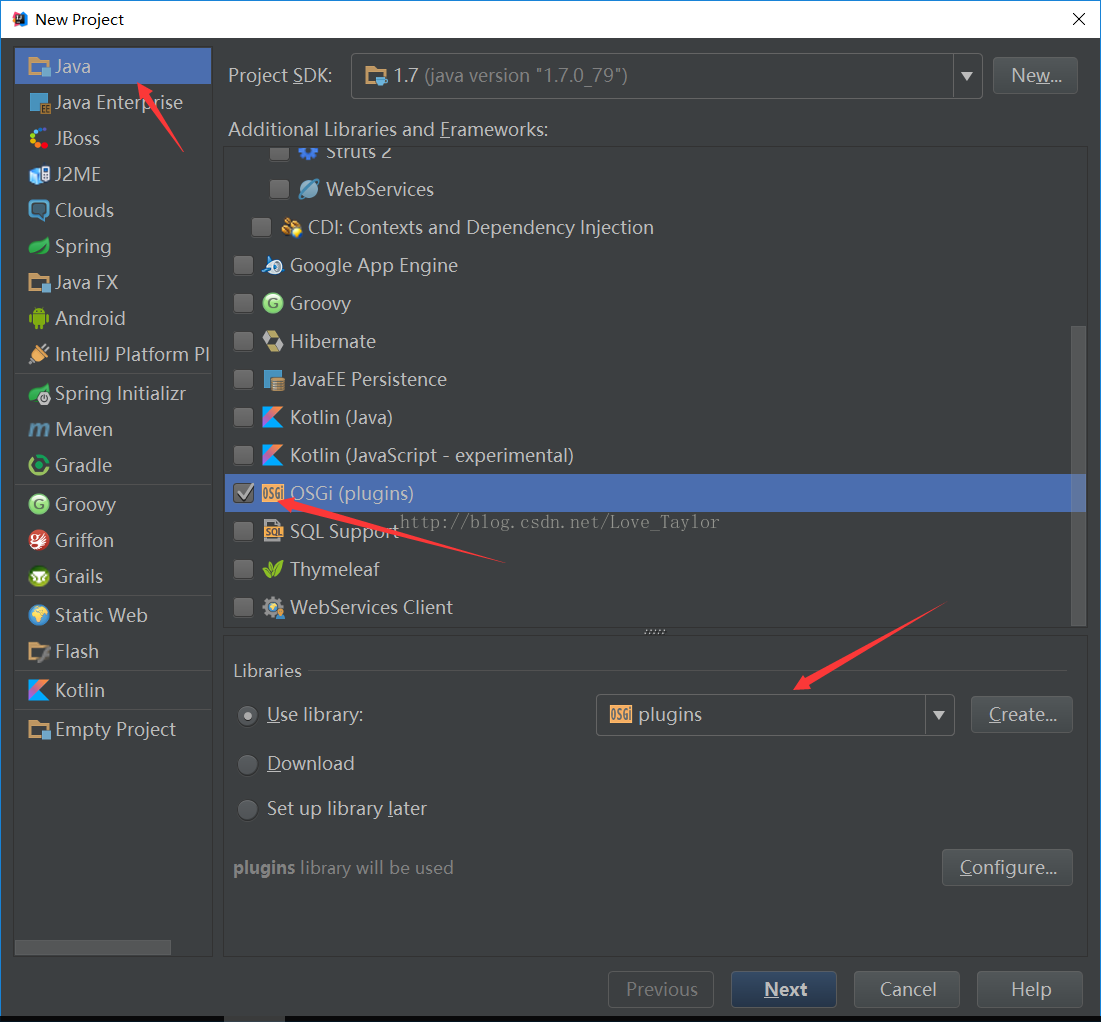This screenshot has width=1101, height=1022.
Task: Click the Java FX folder icon
Action: 39,282
